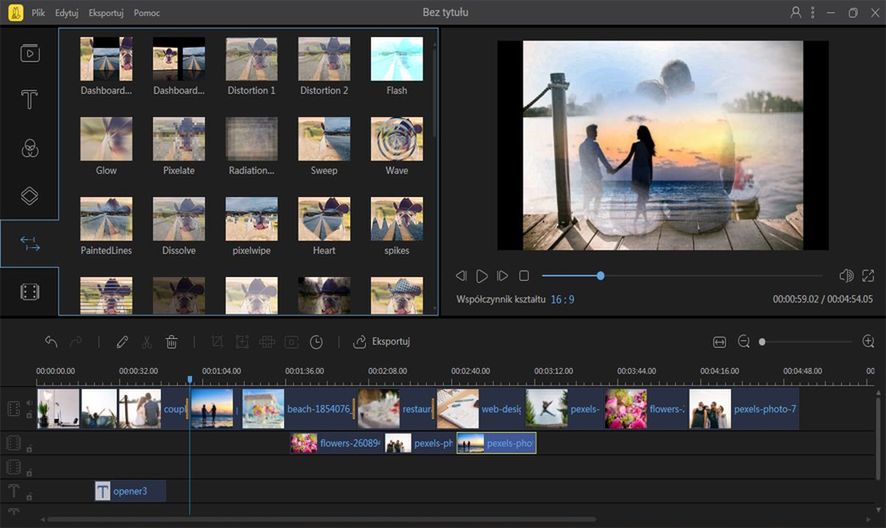The image size is (886, 528).
Task: Move the preview seek slider handle
Action: pos(600,275)
